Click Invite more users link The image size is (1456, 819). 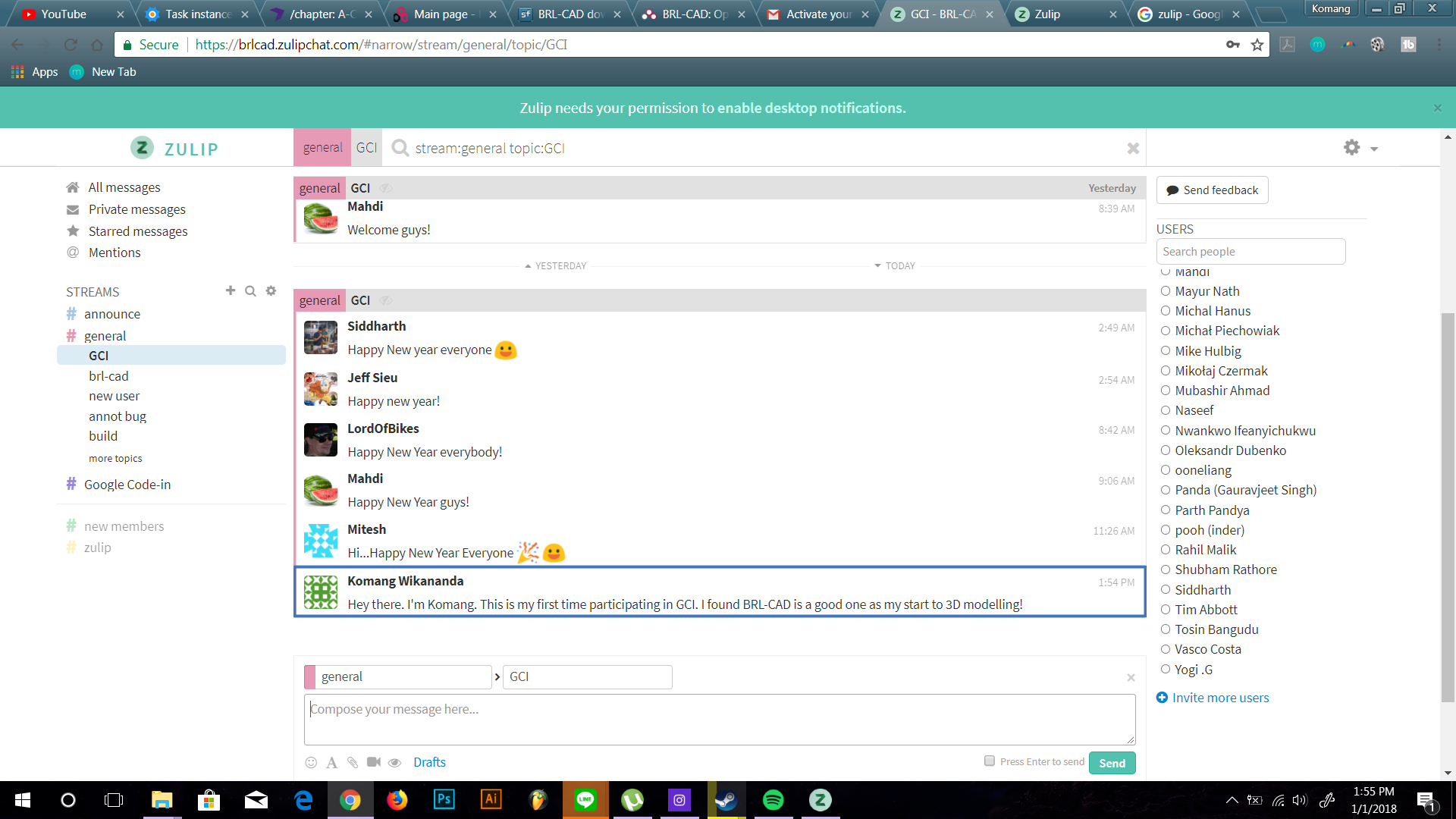(x=1220, y=698)
